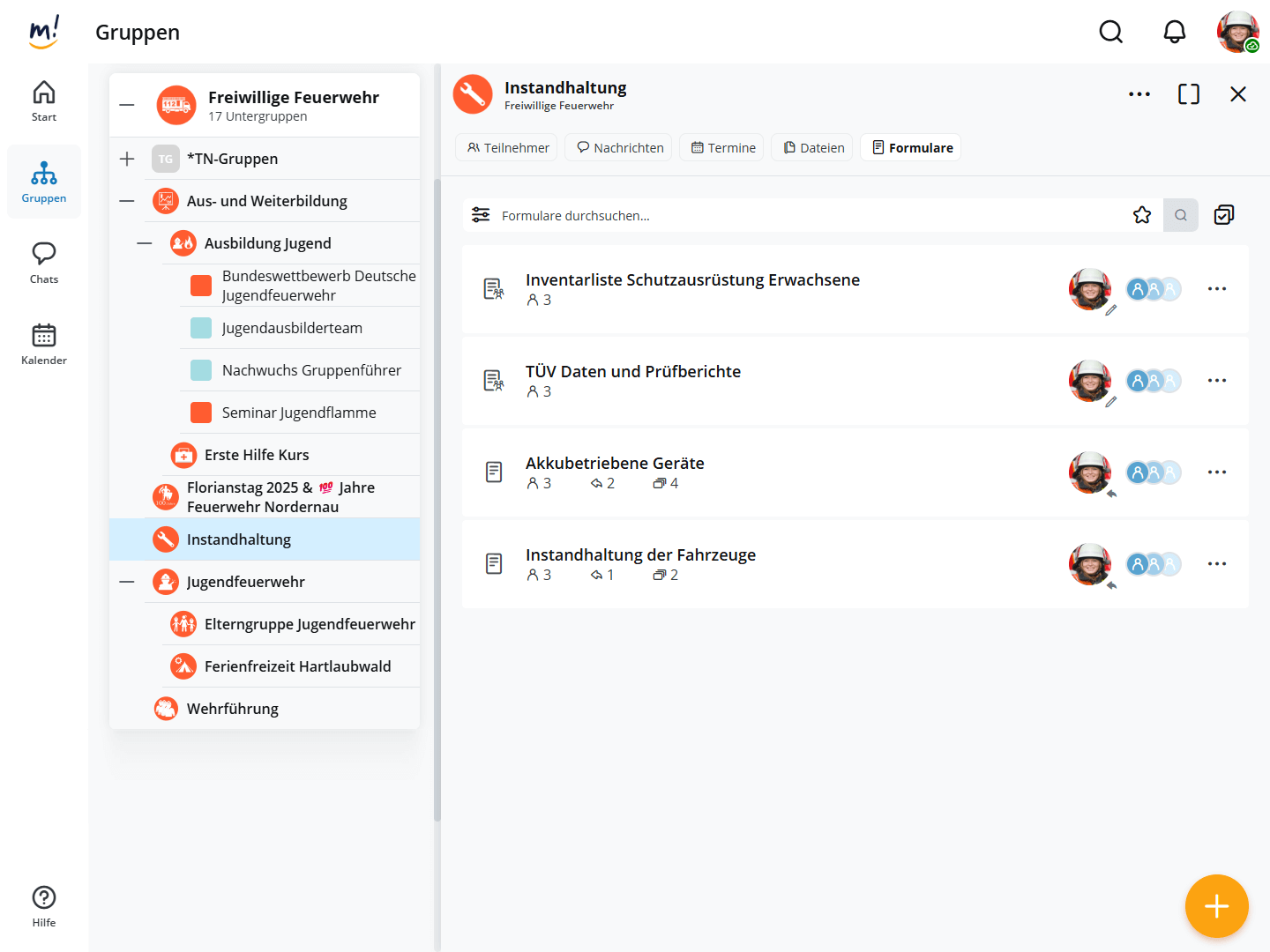The image size is (1270, 952).
Task: Open the Hilfe help icon
Action: pos(44,906)
